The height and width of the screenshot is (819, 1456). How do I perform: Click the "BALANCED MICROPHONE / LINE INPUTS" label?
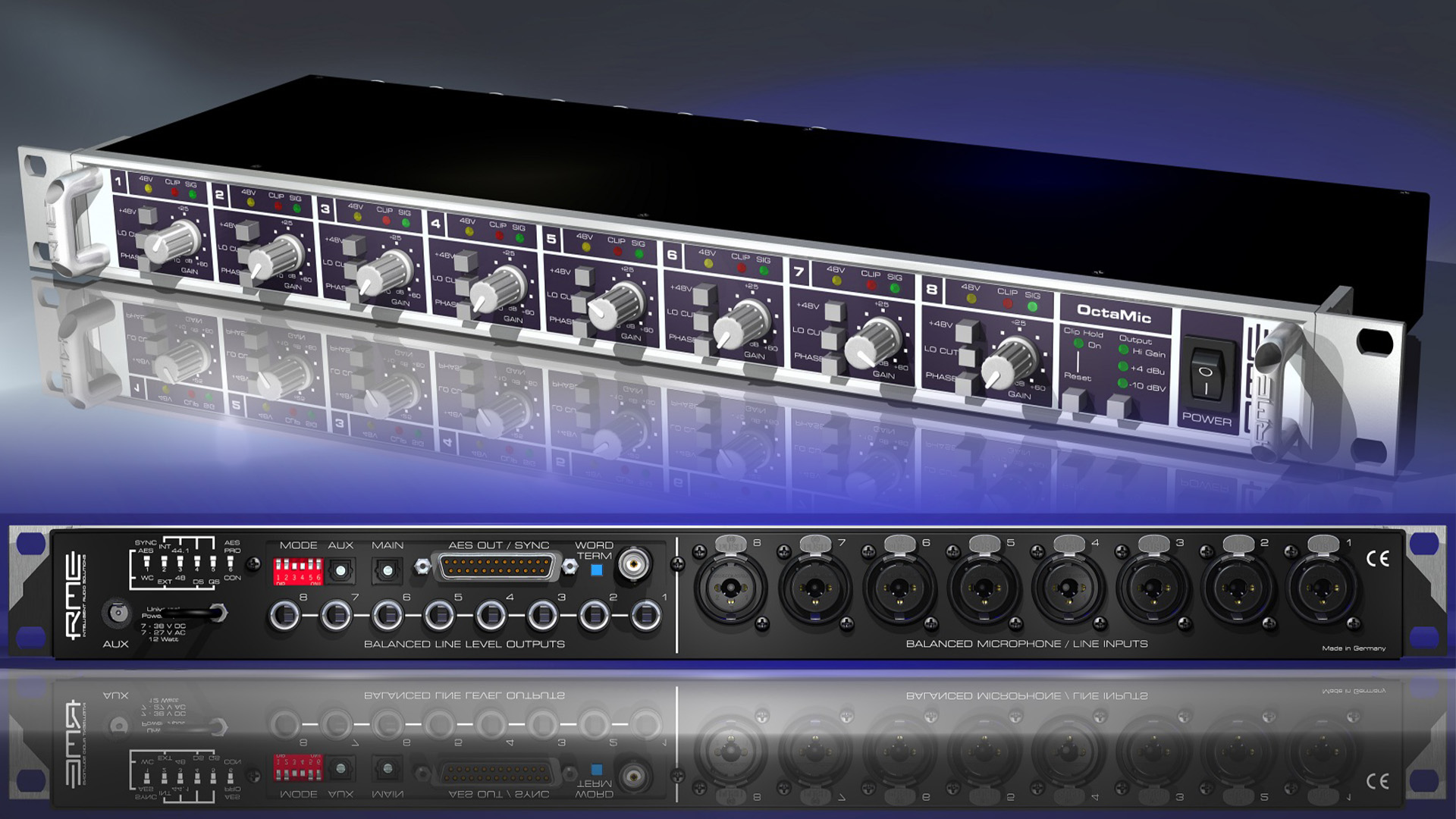[x=1027, y=644]
